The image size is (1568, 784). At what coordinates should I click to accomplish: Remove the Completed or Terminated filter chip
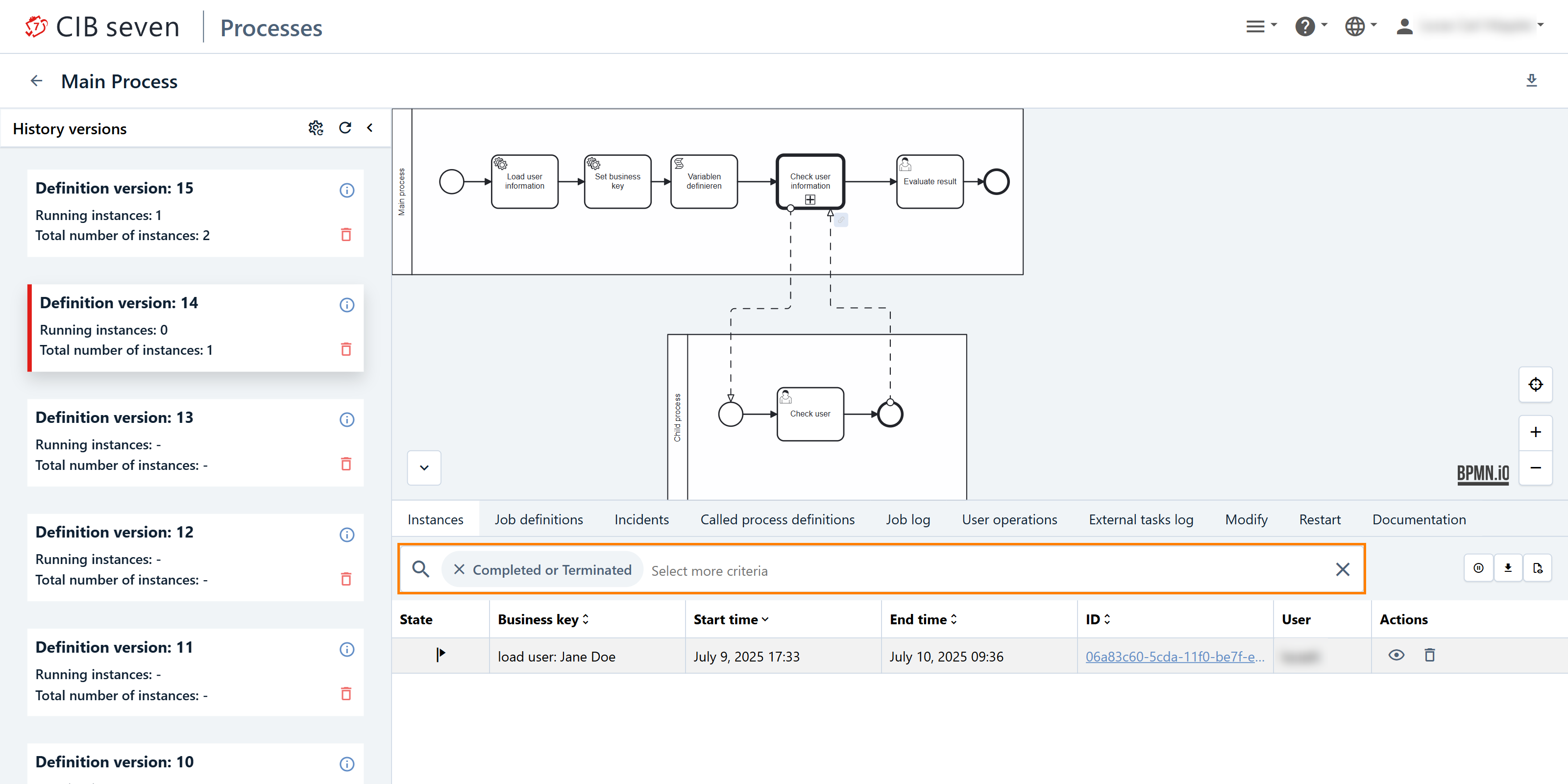459,570
